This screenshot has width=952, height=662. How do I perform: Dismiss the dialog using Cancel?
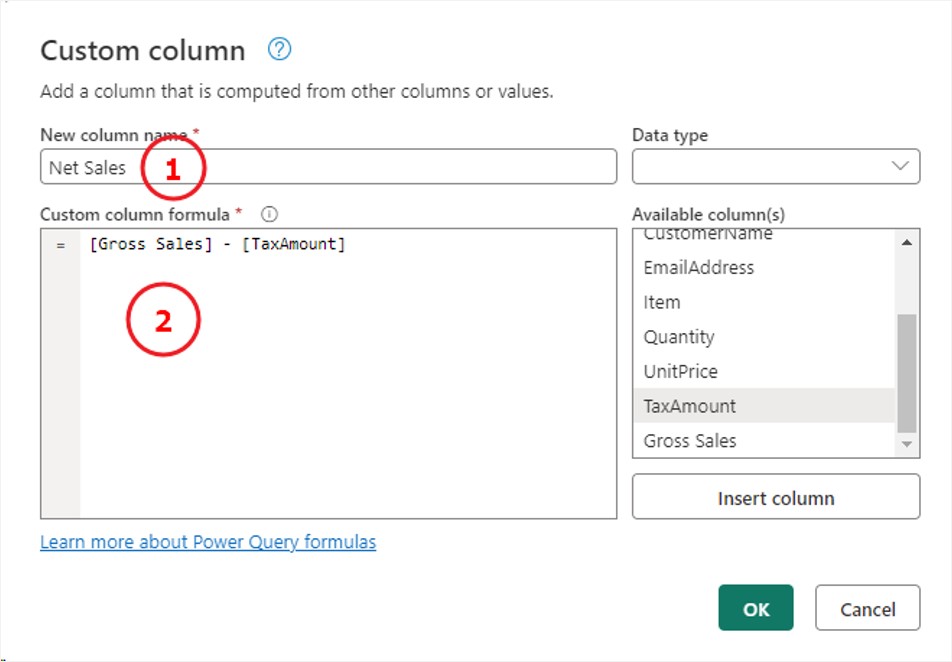tap(867, 607)
